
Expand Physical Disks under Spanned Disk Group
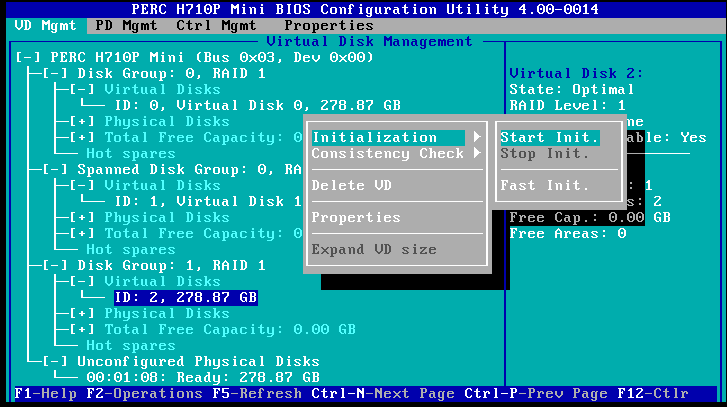[82, 217]
